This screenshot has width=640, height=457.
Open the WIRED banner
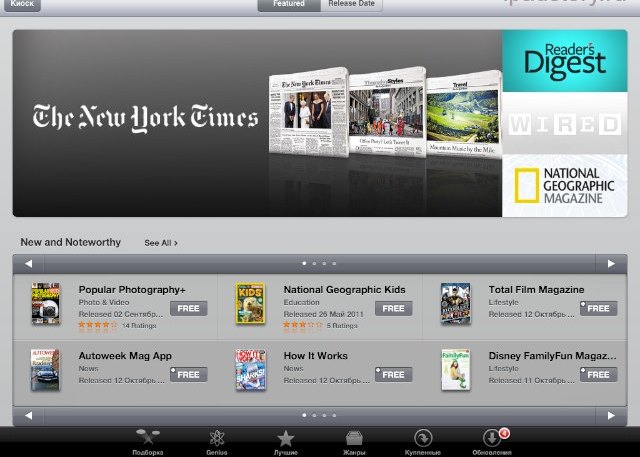(x=564, y=123)
